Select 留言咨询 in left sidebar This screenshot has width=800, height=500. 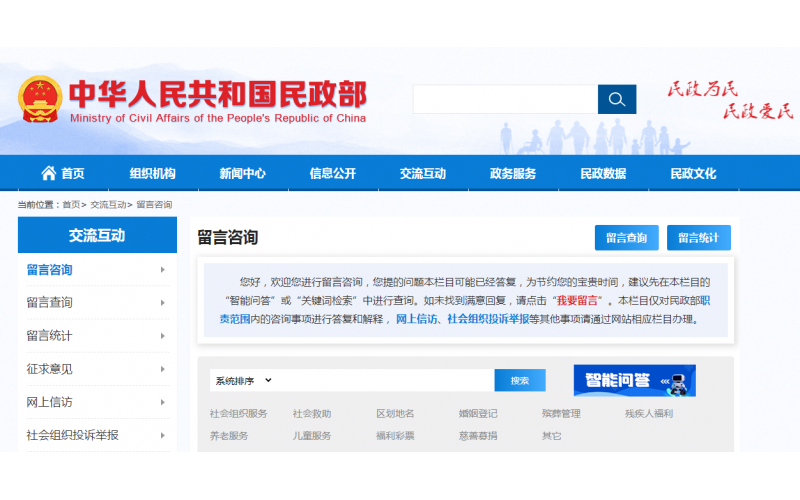(49, 269)
